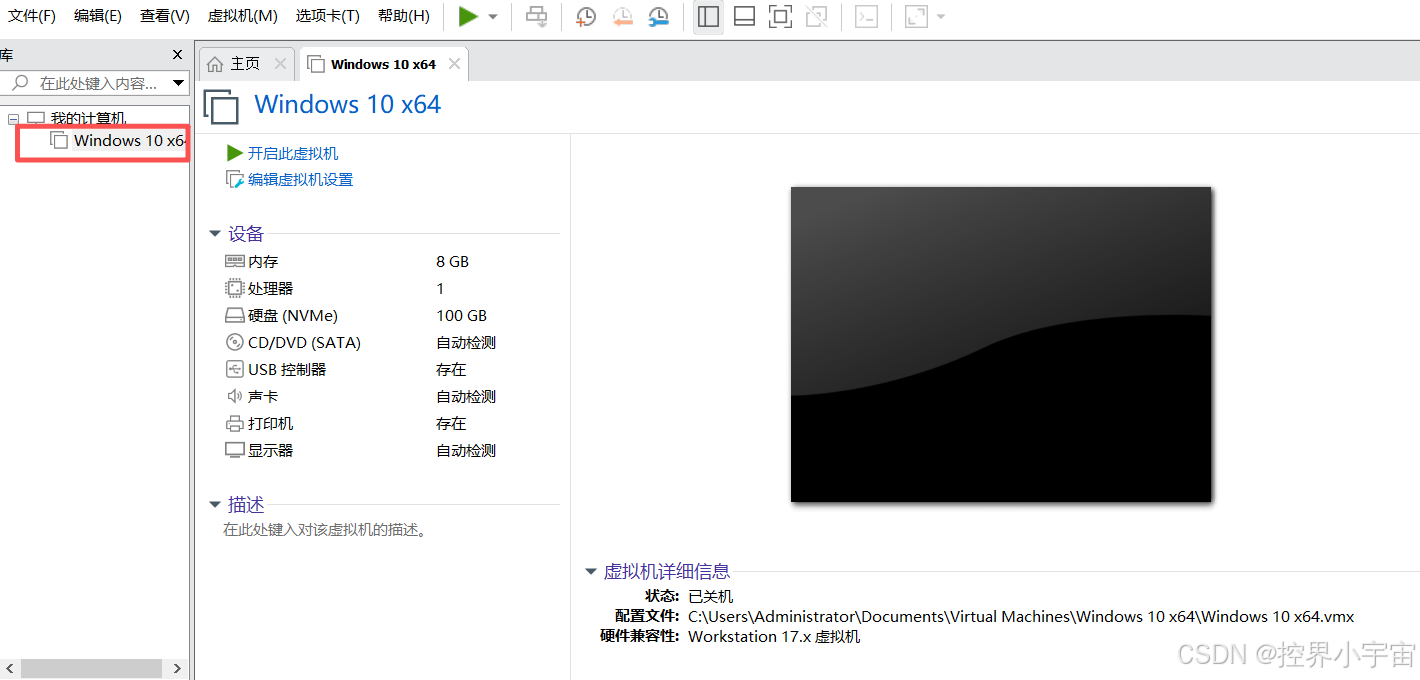Click the library search input field
The image size is (1420, 680).
(x=96, y=83)
